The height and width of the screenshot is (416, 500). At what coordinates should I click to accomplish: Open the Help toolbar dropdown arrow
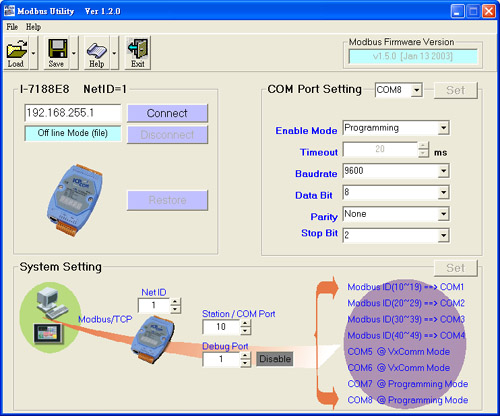click(x=114, y=53)
